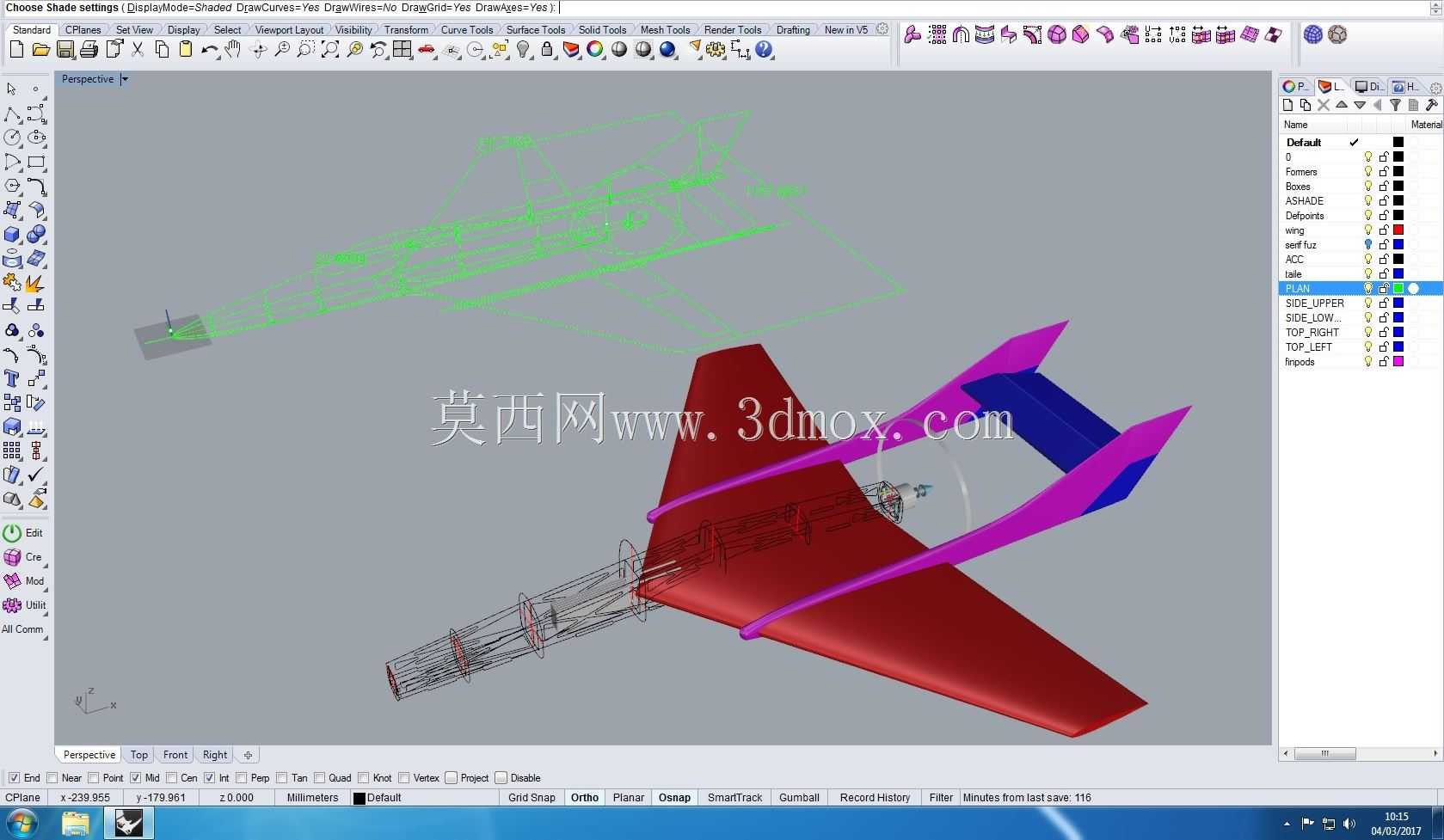This screenshot has height=840, width=1444.
Task: Enable the Cen osnap checkbox
Action: [x=172, y=778]
